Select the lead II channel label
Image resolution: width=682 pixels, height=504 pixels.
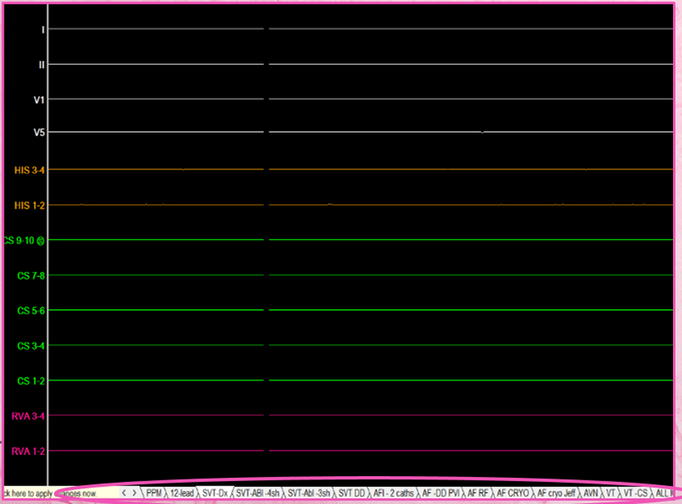tap(41, 65)
